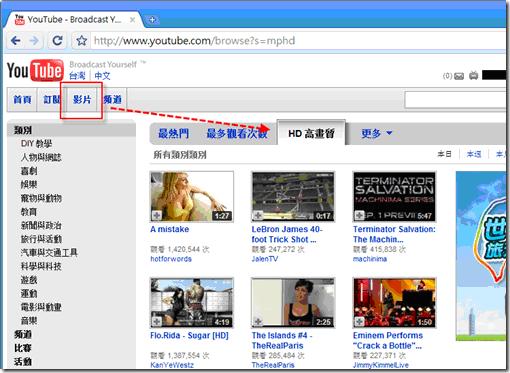
Task: Open 旅行與活動 category
Action: [x=41, y=239]
